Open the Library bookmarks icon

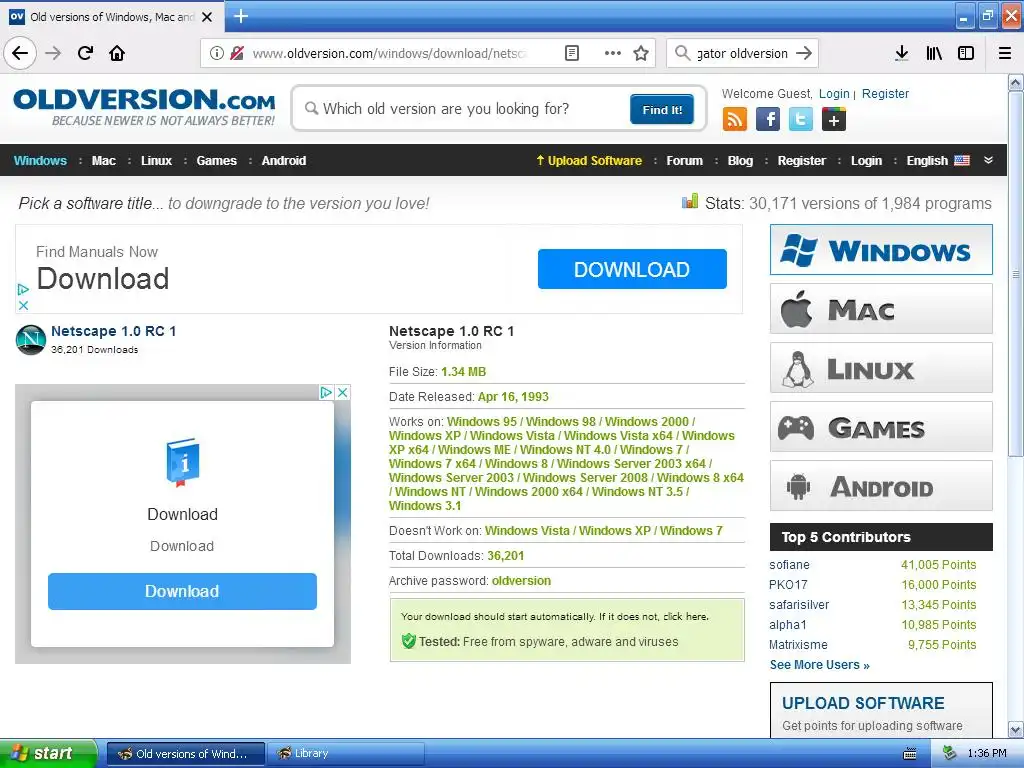[x=934, y=53]
